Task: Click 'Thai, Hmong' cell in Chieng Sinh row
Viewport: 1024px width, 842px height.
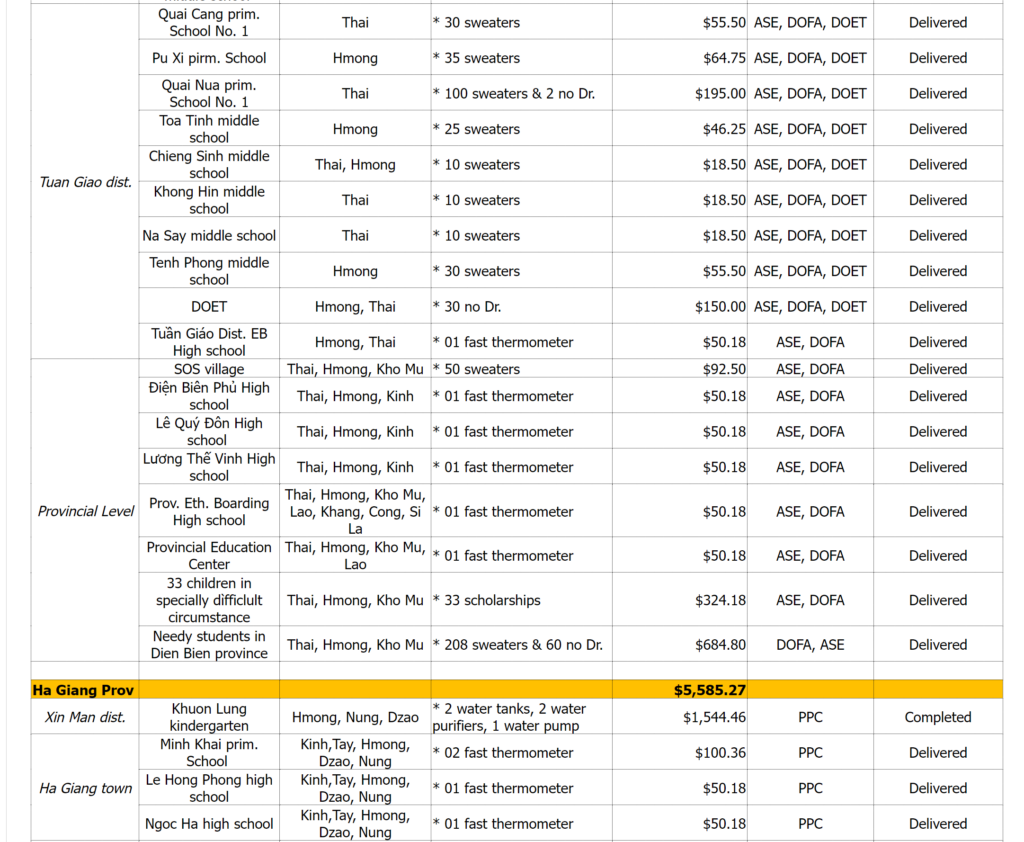Action: coord(355,164)
